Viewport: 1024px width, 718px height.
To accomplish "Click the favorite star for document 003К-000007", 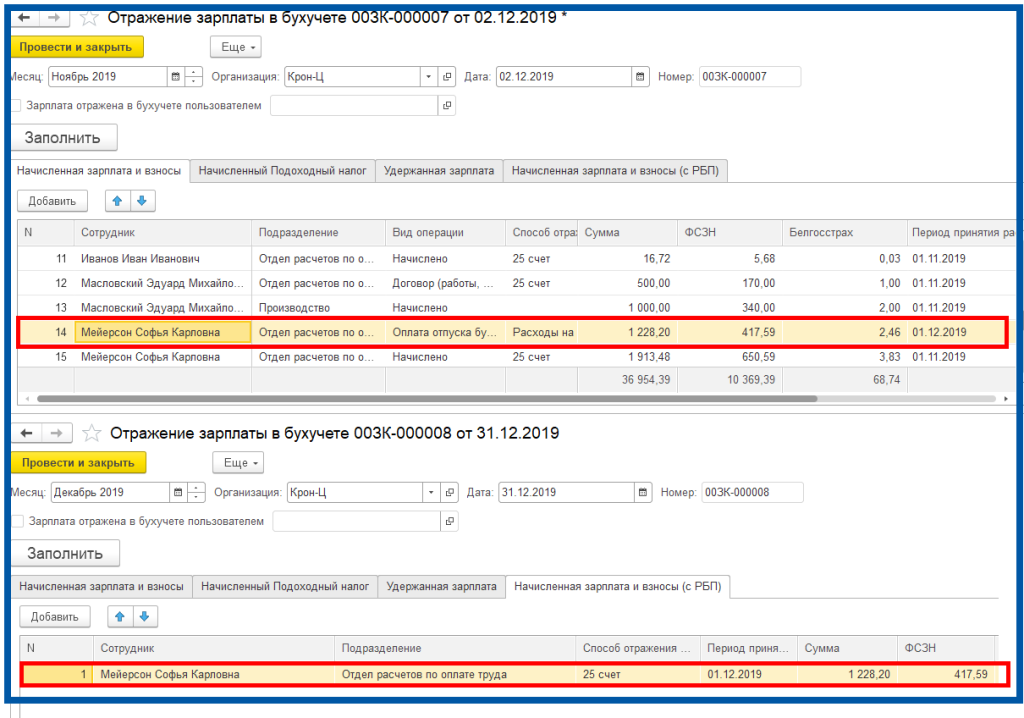I will point(89,18).
